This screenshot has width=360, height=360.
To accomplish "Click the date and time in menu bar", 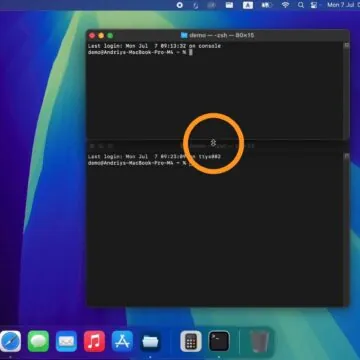I will [343, 5].
